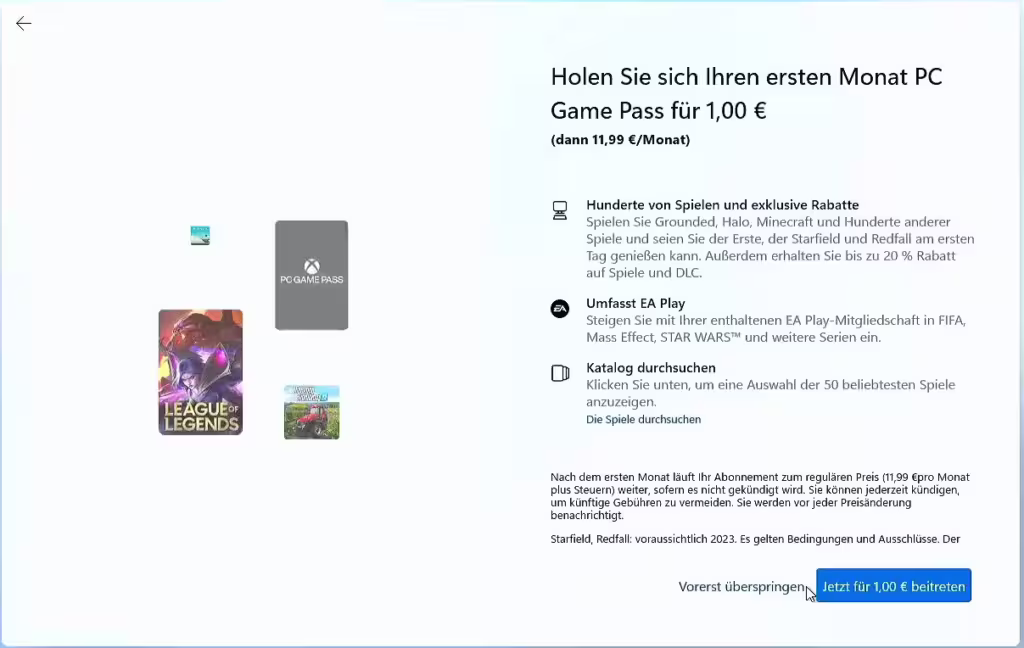Click the '(dann 11,99 €/Monat)' price text
1024x648 pixels.
620,140
